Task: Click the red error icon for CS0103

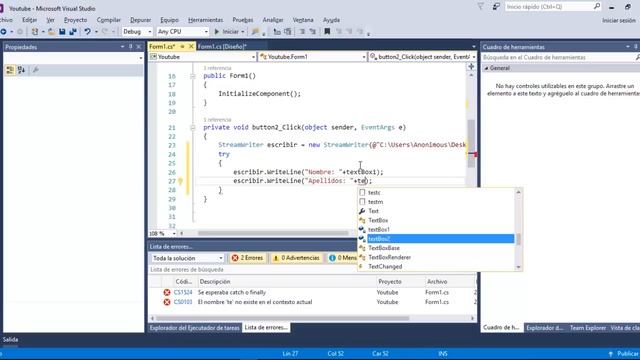Action: [x=167, y=302]
